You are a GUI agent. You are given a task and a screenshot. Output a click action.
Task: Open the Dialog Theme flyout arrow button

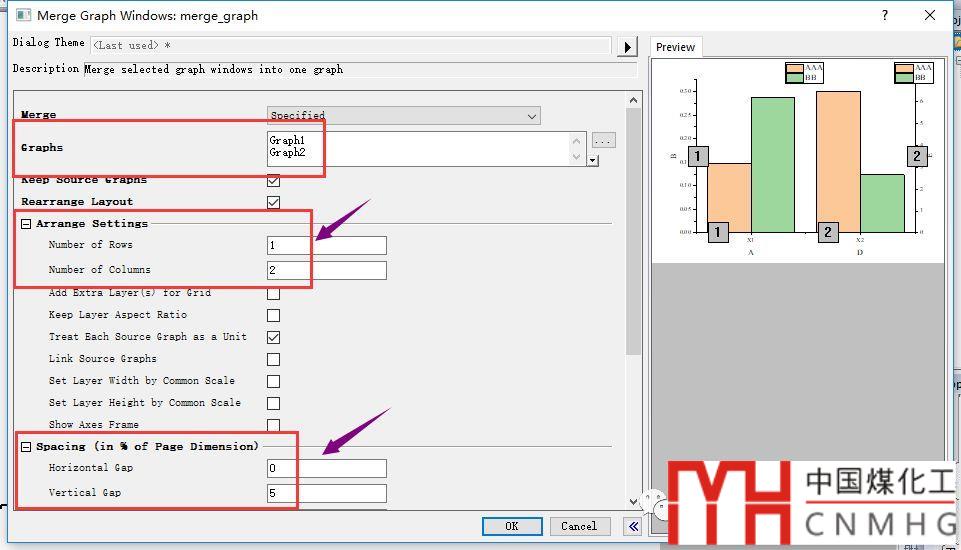click(x=627, y=47)
